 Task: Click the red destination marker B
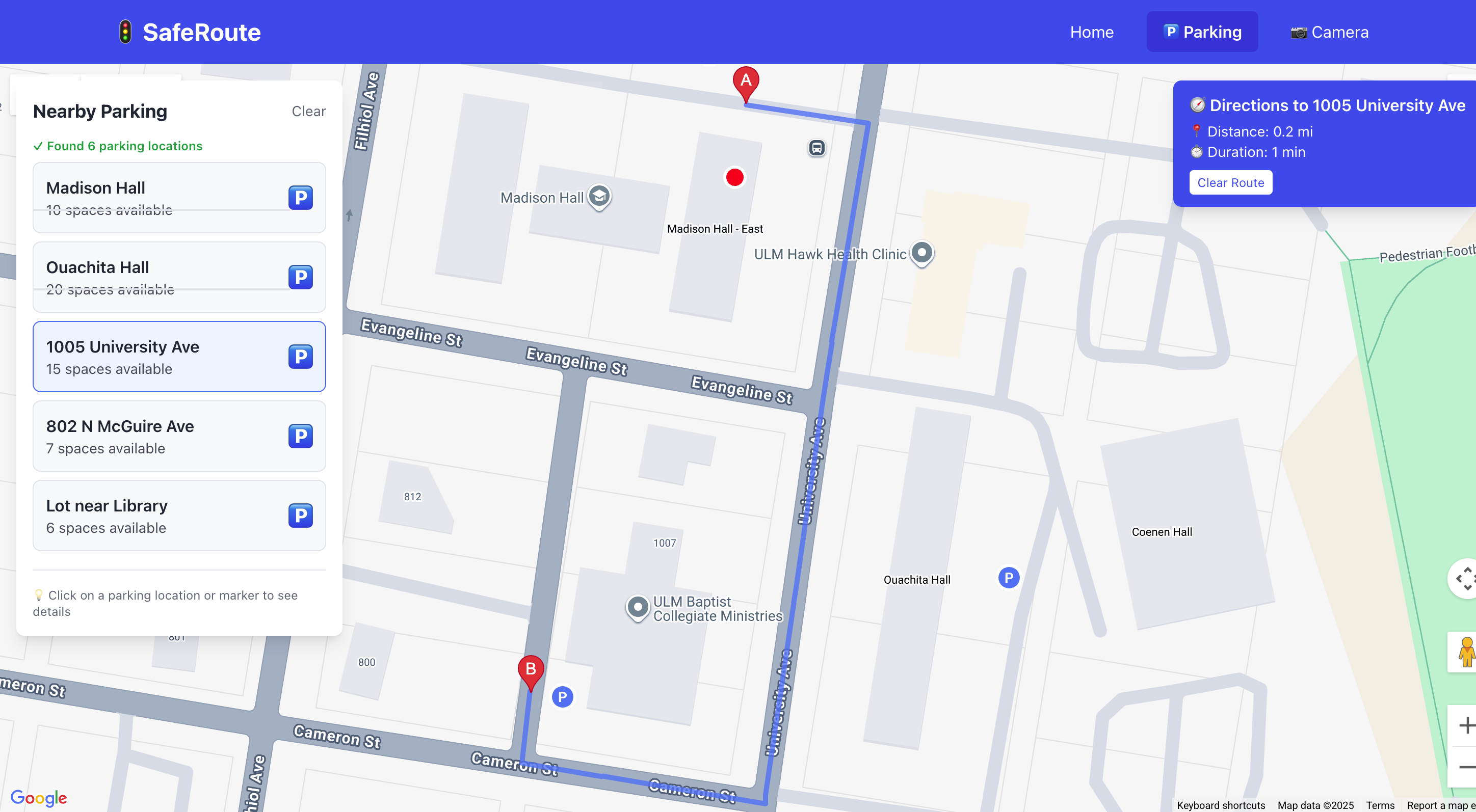pyautogui.click(x=531, y=670)
